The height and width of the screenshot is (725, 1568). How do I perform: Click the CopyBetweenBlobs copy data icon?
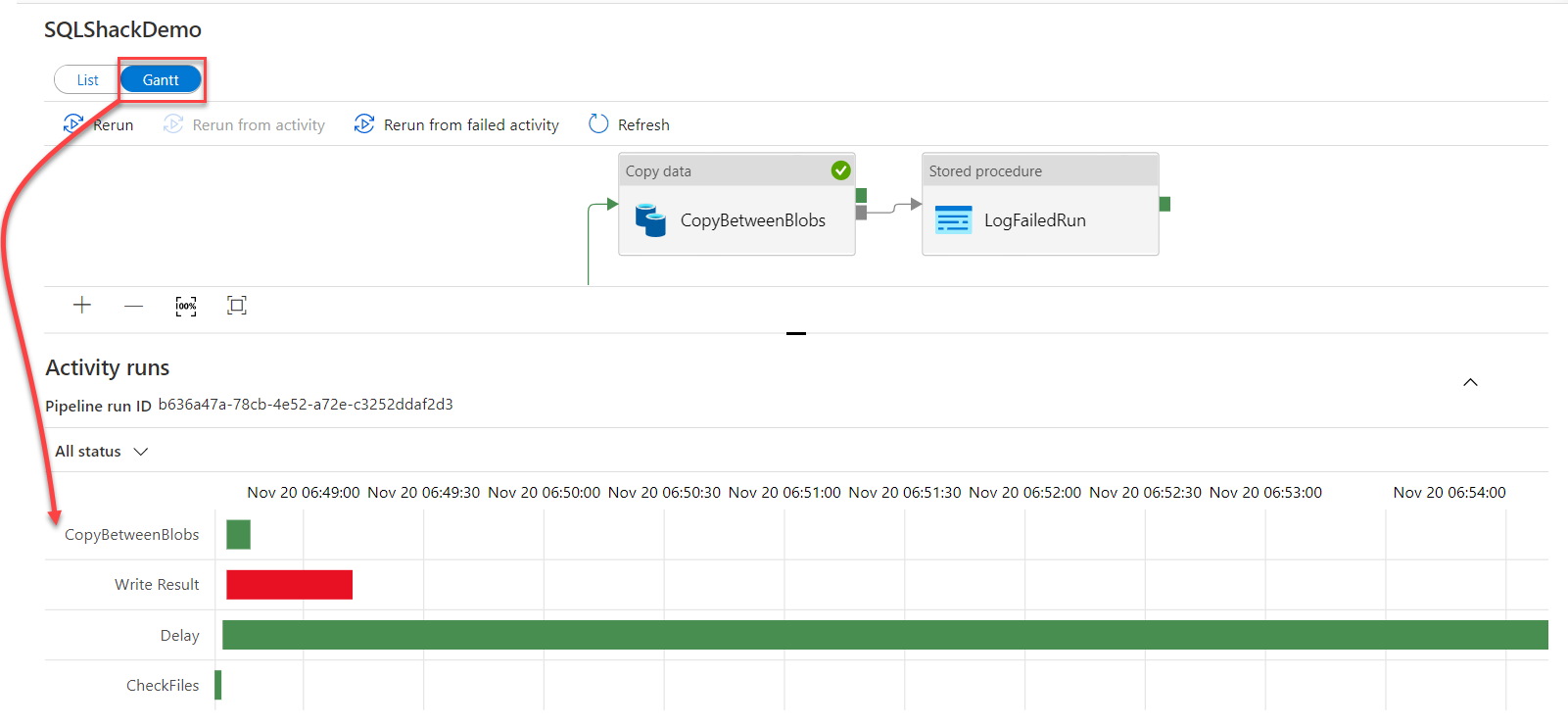pos(650,220)
